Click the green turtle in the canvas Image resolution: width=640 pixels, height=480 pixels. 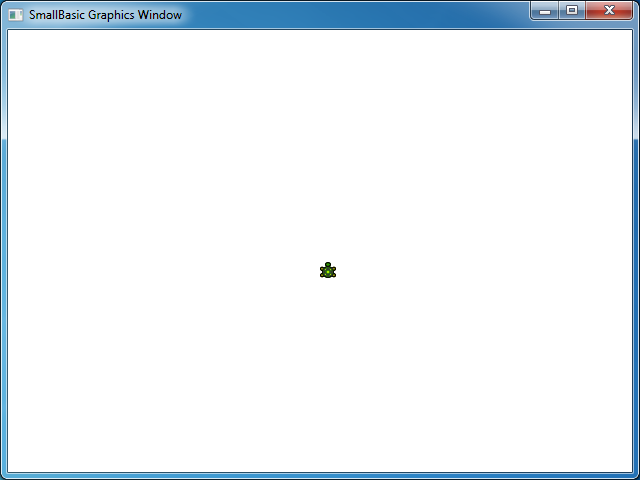tap(328, 270)
